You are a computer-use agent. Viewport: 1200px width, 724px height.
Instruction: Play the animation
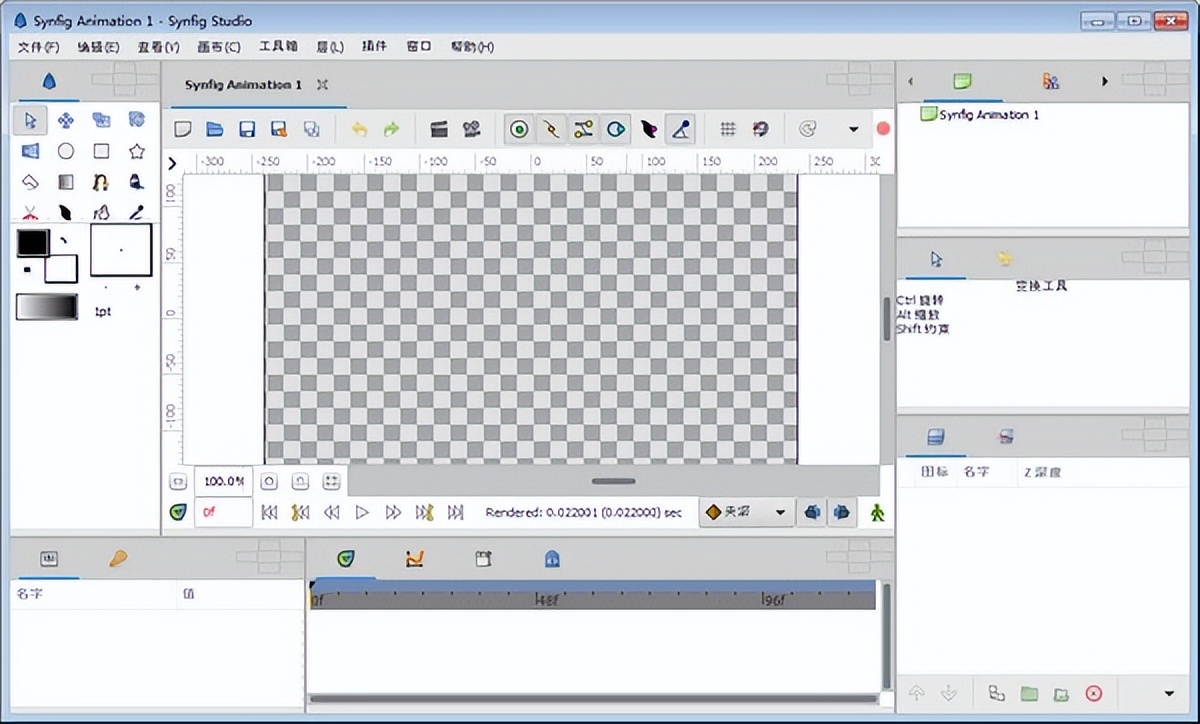point(362,512)
